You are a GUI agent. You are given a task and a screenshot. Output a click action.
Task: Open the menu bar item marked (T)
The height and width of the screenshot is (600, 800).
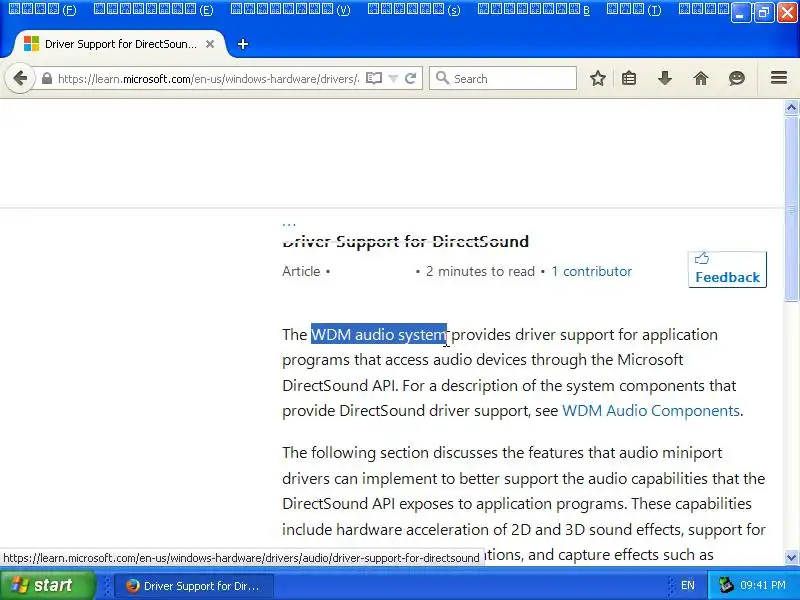[634, 9]
